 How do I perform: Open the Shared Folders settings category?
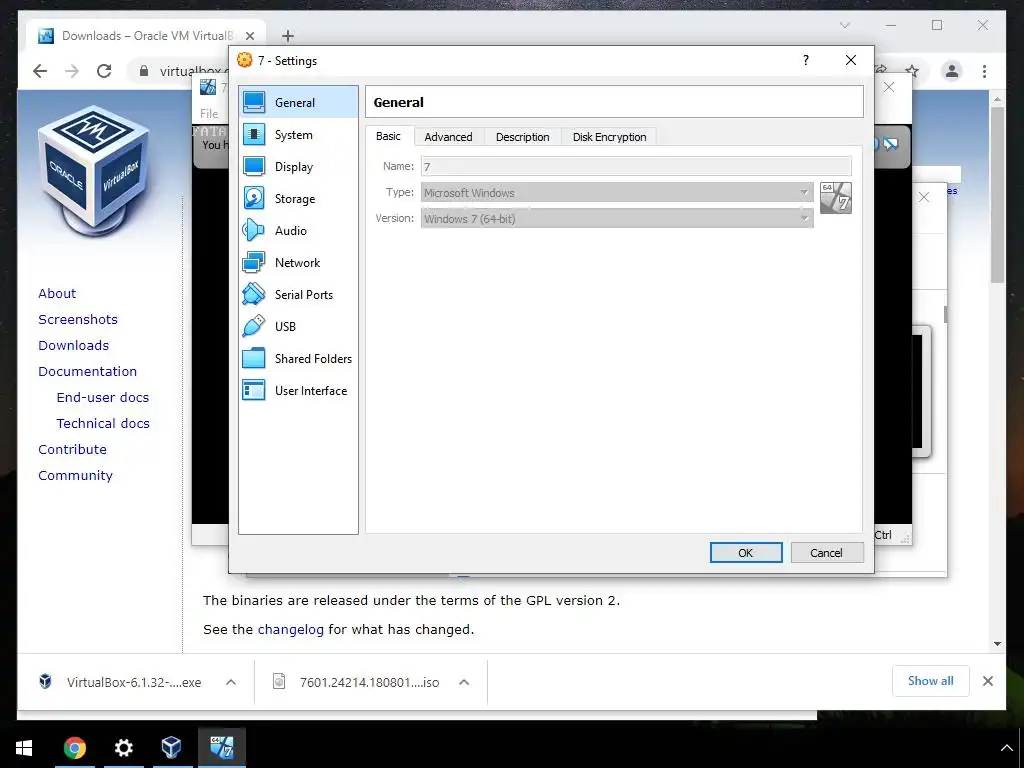click(x=298, y=359)
